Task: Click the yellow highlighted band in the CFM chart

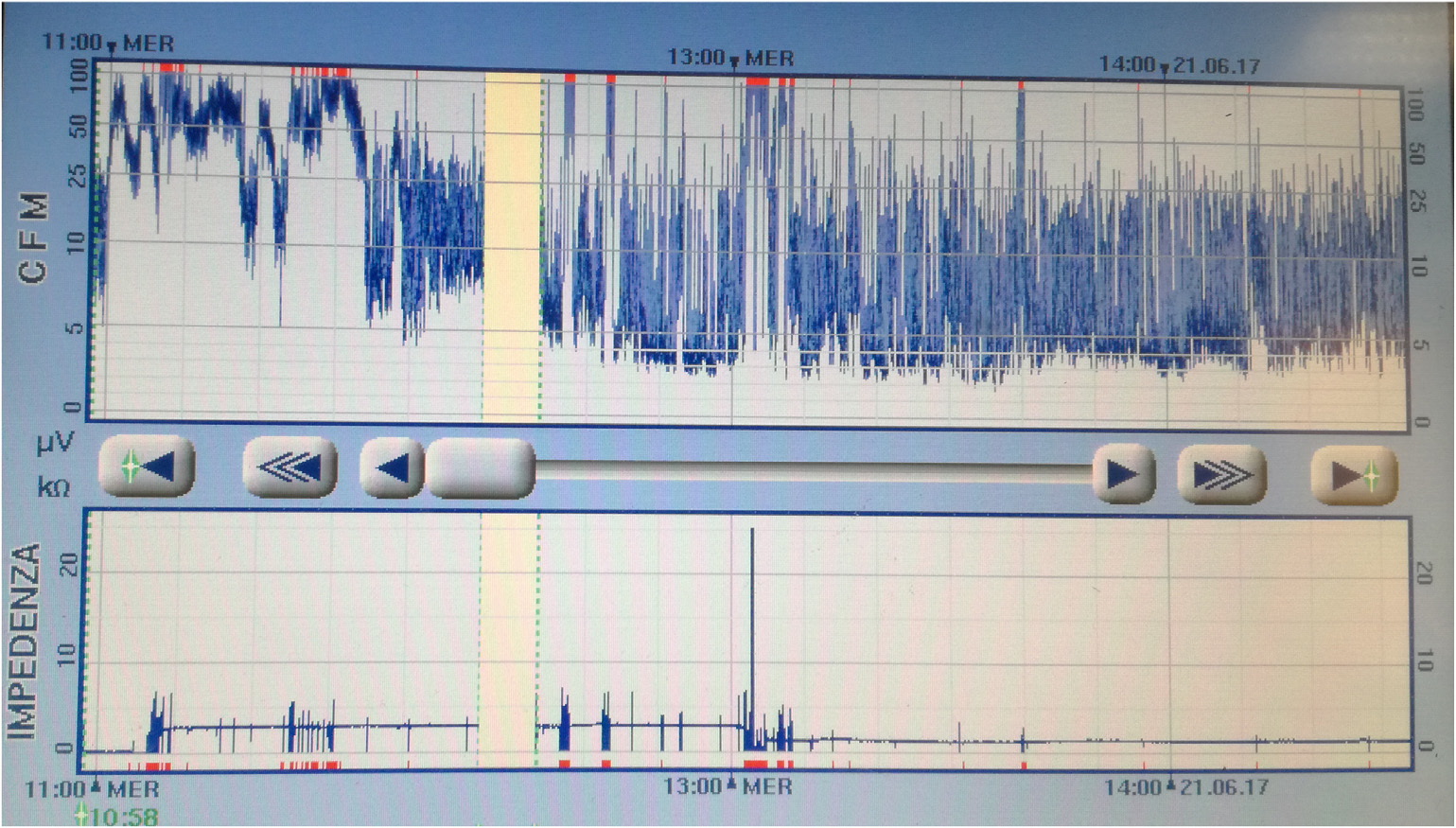Action: 512,246
